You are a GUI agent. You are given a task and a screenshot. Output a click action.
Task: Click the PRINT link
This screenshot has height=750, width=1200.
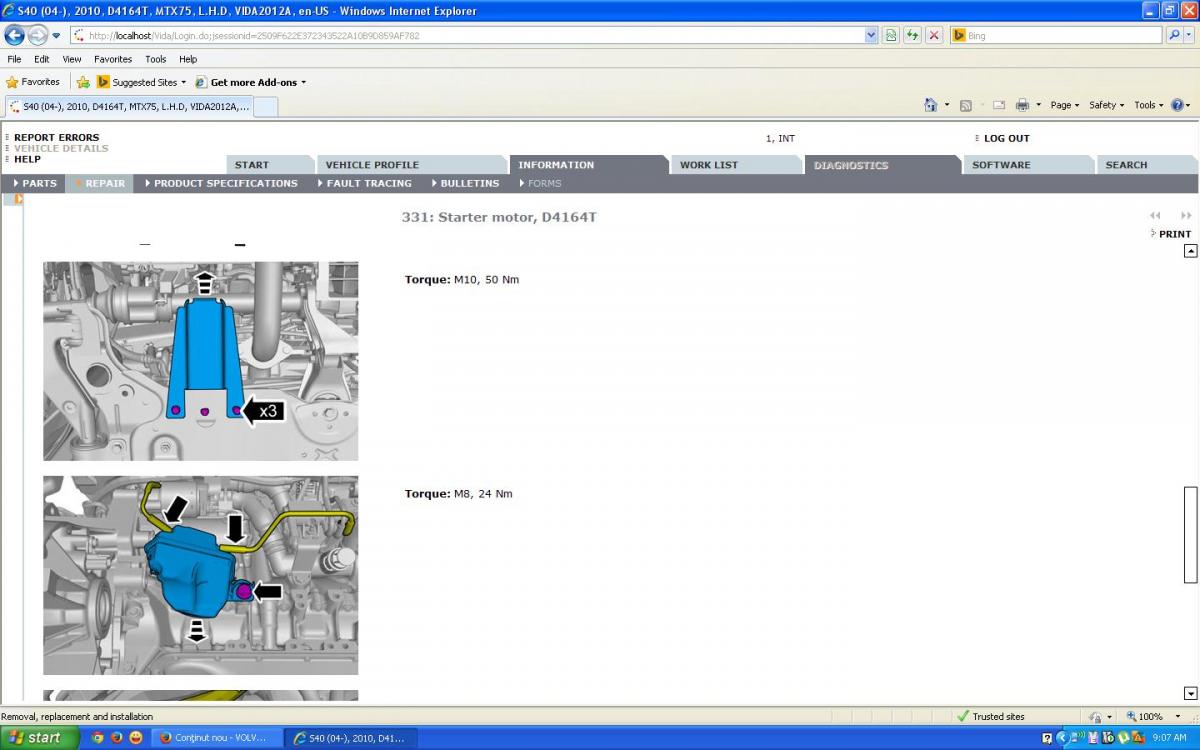pos(1174,234)
